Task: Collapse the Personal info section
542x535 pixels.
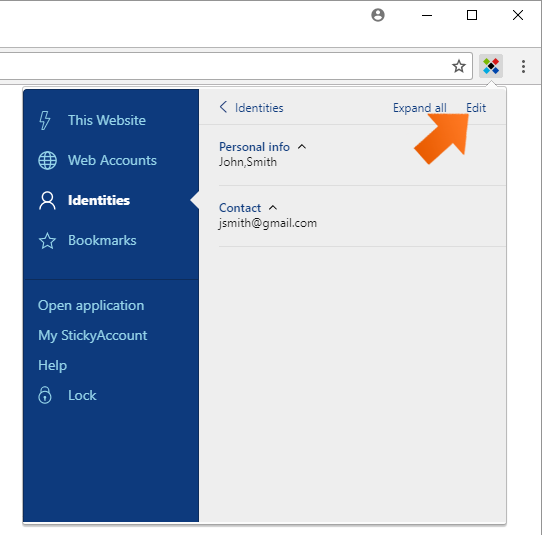Action: [x=302, y=147]
